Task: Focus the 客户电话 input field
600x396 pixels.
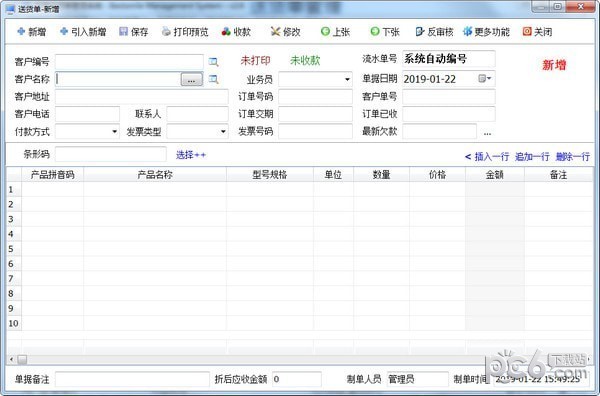Action: pos(87,114)
